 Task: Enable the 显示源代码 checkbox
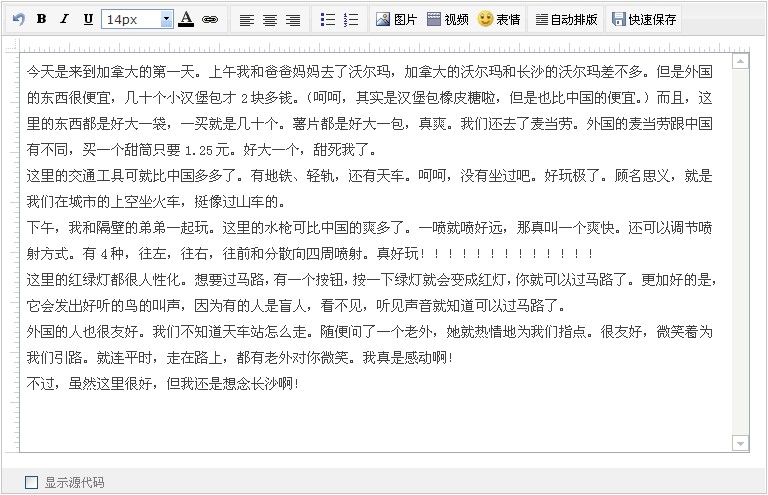(x=31, y=482)
